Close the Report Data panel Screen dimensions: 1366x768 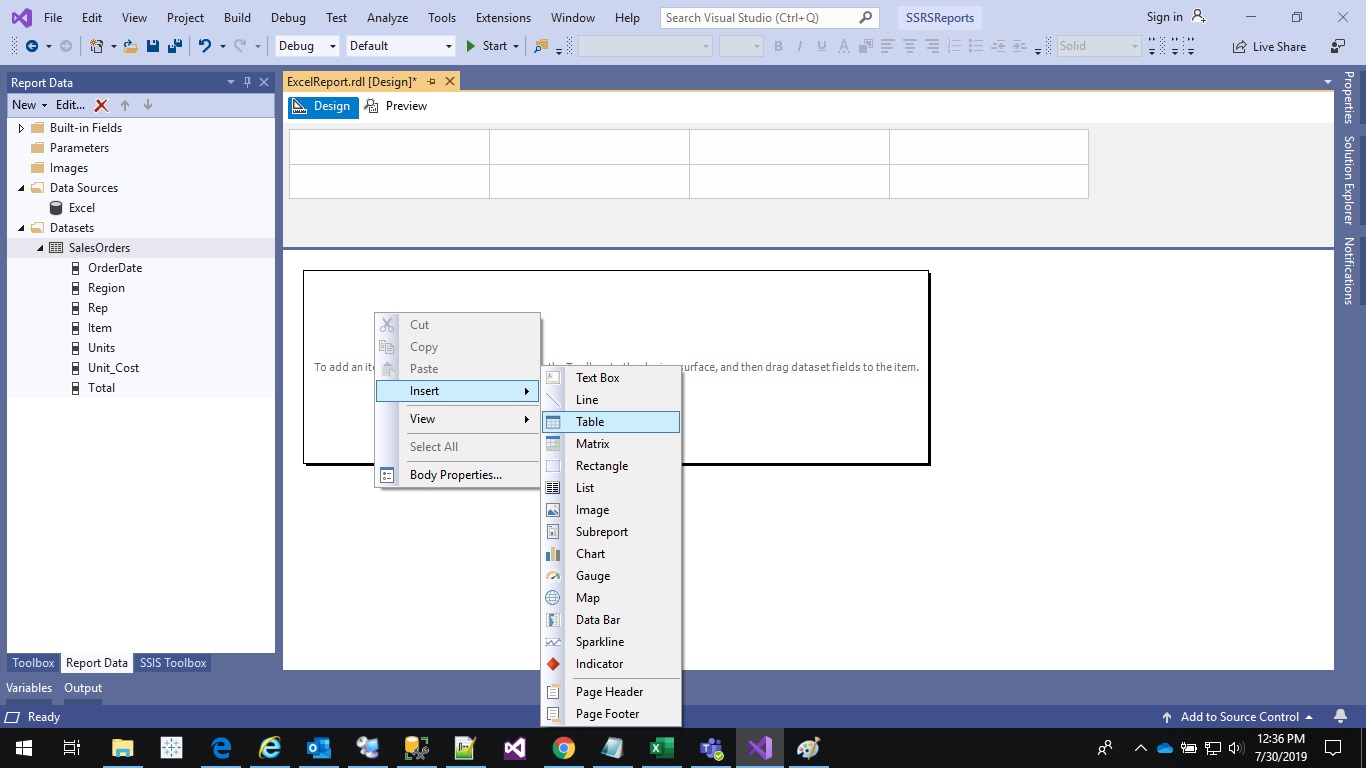[264, 82]
